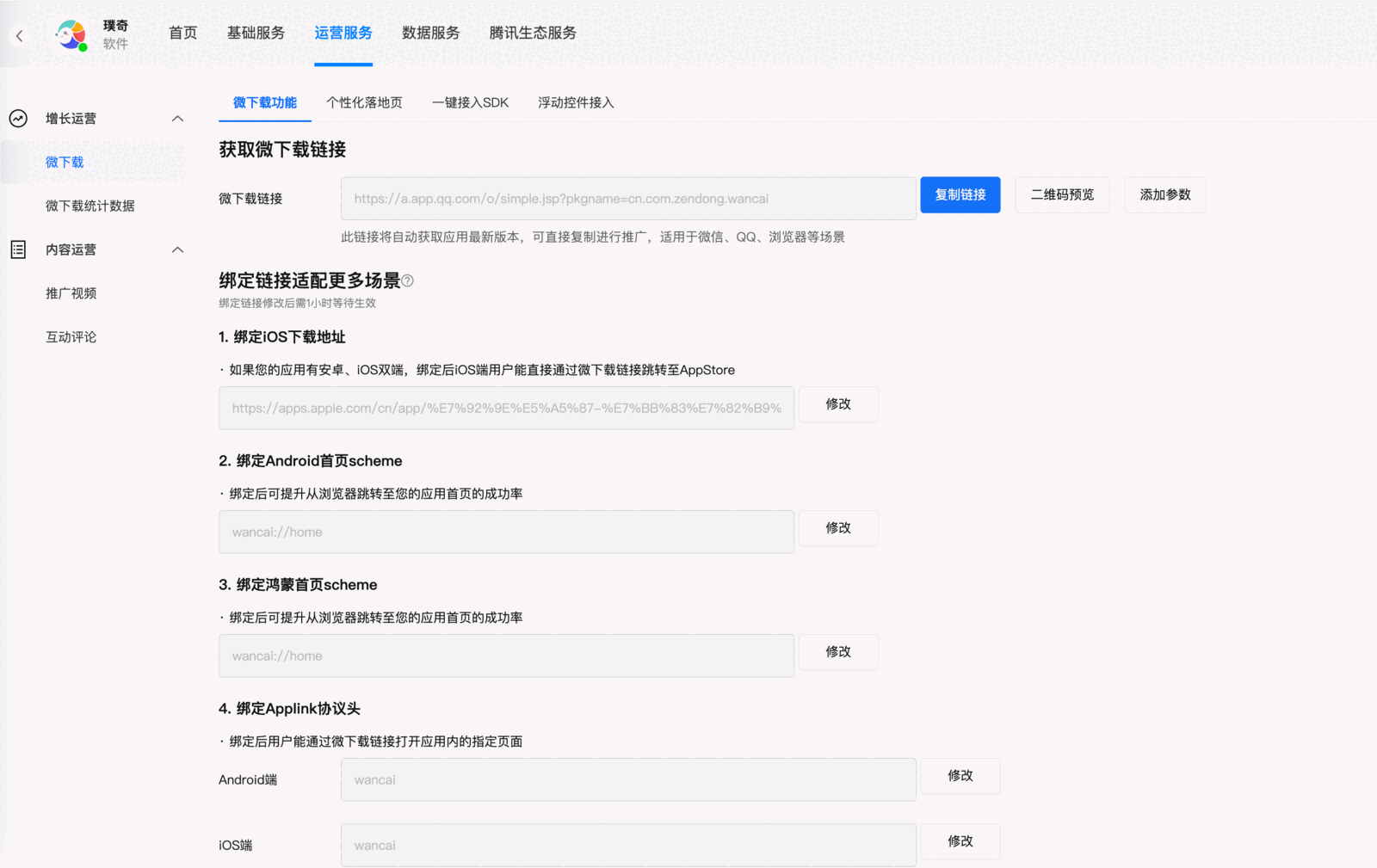Click 修改 for the iOS download address
This screenshot has width=1377, height=868.
[838, 404]
